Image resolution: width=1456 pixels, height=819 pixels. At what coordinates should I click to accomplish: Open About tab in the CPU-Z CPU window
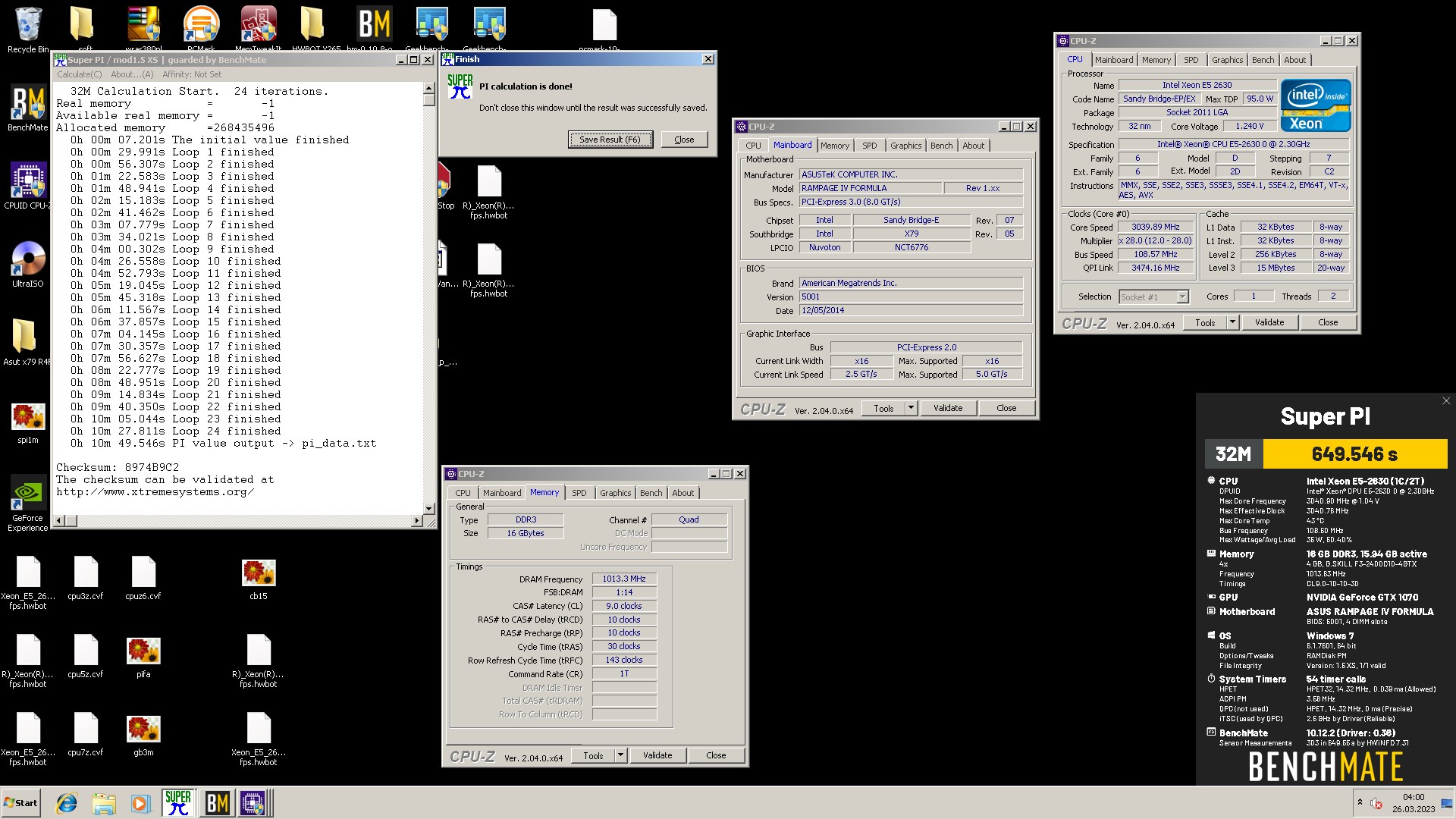tap(1294, 60)
